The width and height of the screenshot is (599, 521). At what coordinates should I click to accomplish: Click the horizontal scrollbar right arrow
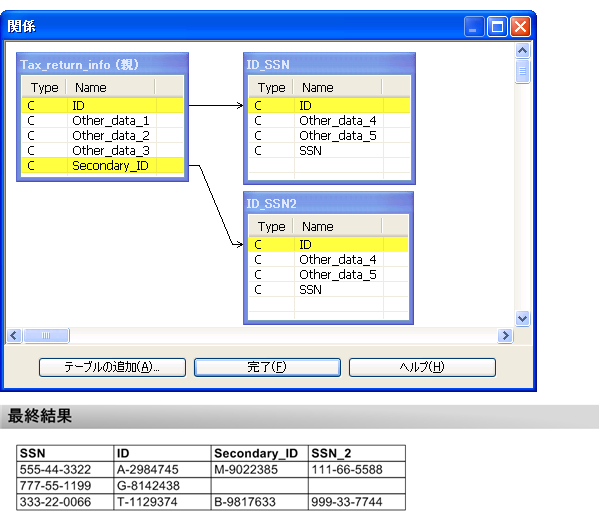(x=505, y=336)
